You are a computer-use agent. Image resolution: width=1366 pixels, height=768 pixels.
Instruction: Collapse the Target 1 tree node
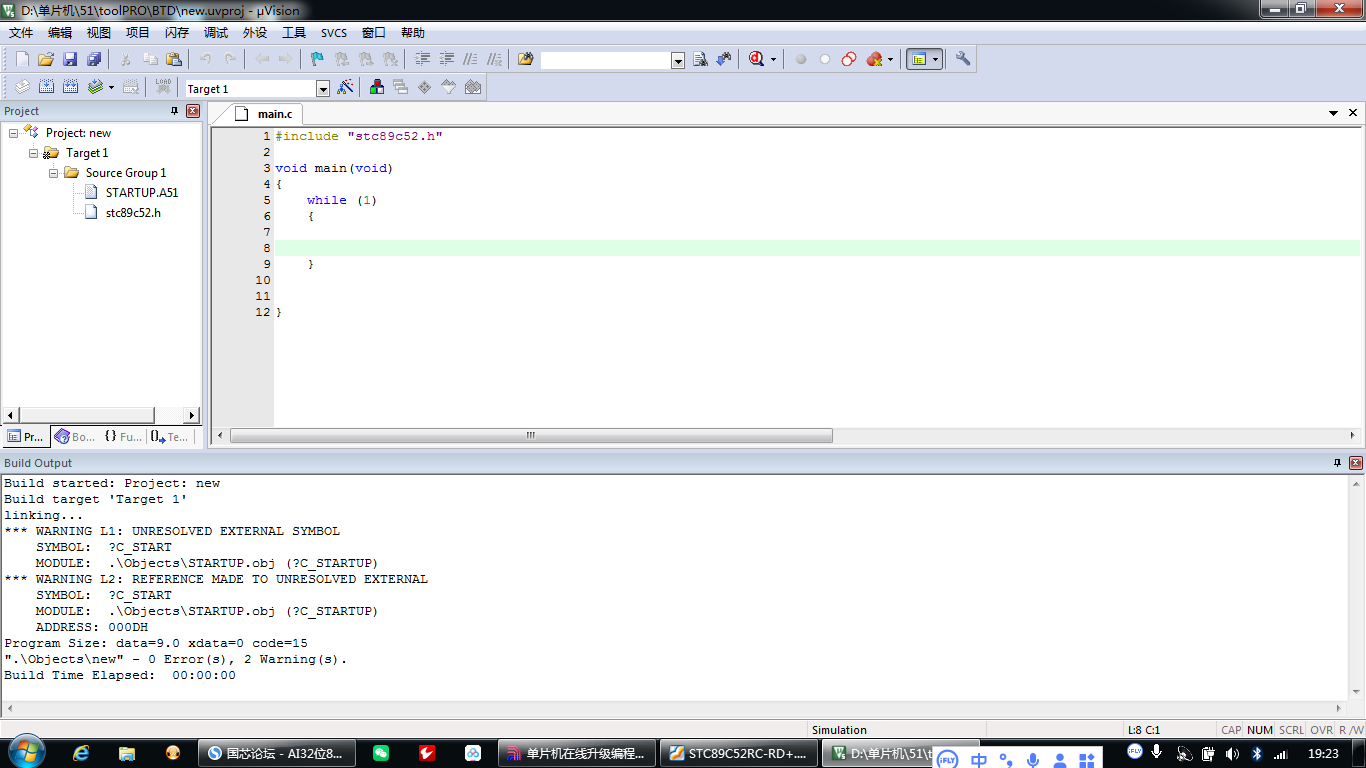[34, 153]
